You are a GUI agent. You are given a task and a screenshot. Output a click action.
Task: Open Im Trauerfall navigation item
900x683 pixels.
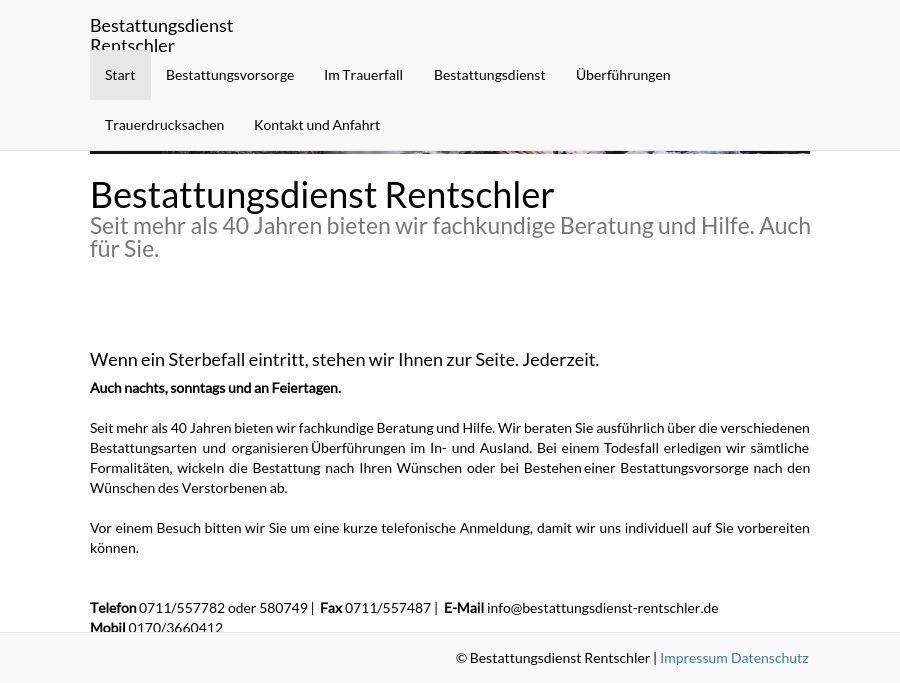click(x=363, y=75)
